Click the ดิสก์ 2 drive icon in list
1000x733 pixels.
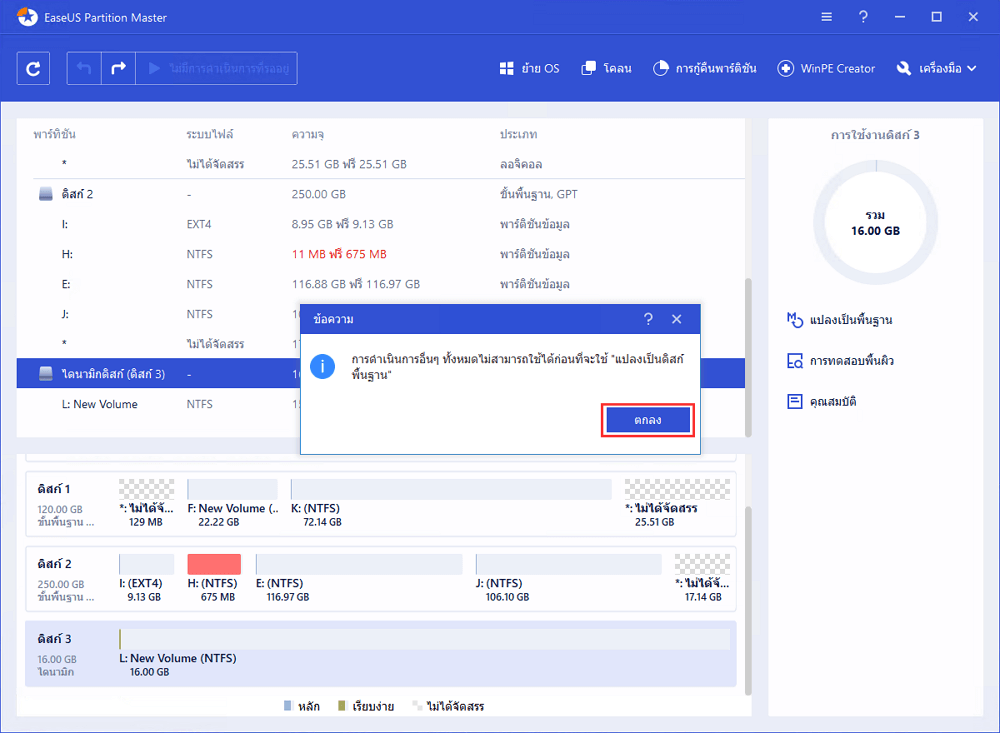(45, 194)
